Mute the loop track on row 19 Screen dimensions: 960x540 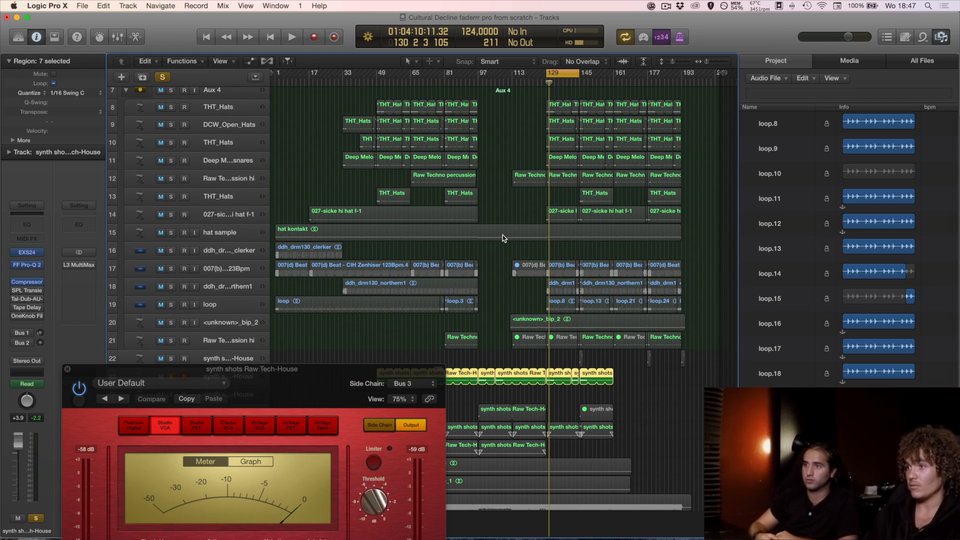click(x=160, y=304)
